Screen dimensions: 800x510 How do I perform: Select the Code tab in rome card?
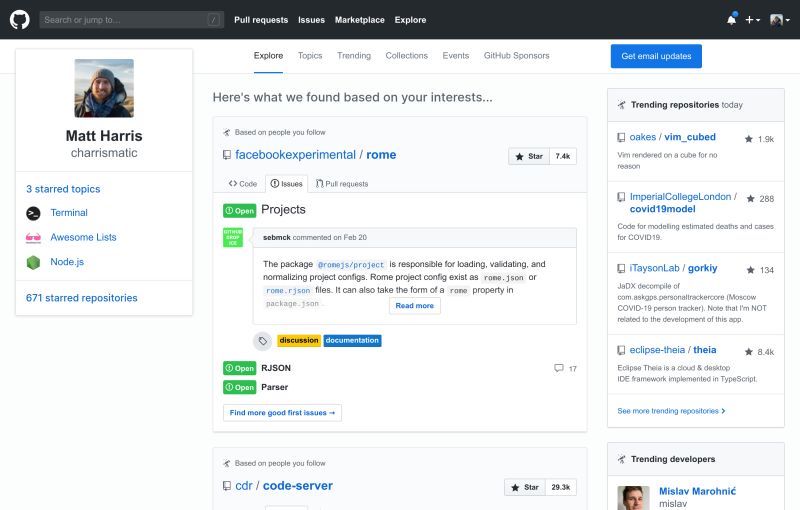pyautogui.click(x=243, y=184)
